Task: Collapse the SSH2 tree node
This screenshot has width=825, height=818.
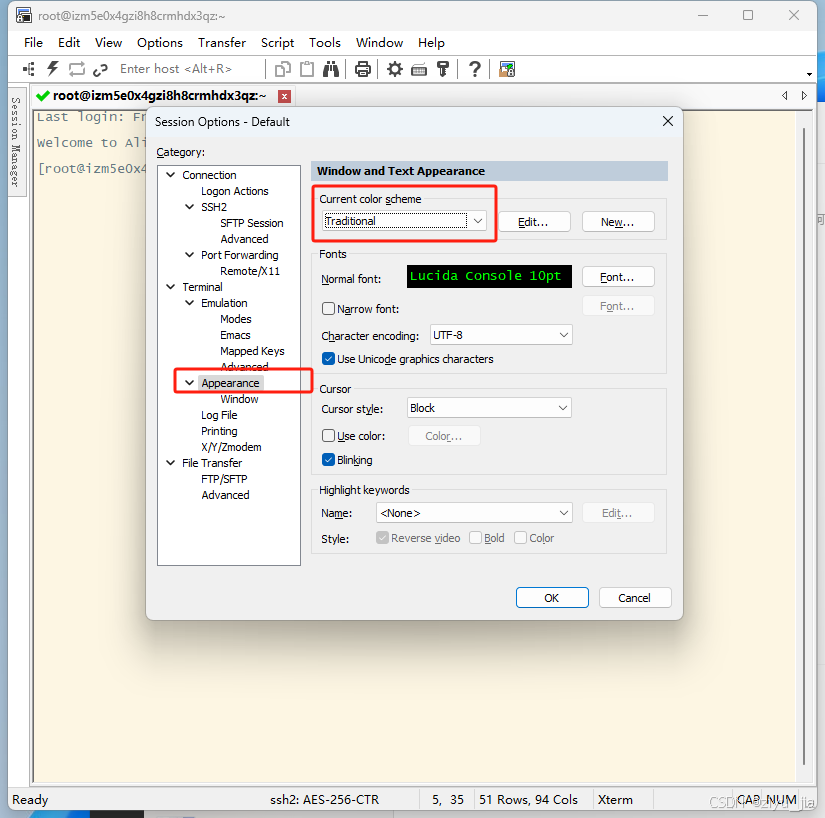Action: [189, 207]
